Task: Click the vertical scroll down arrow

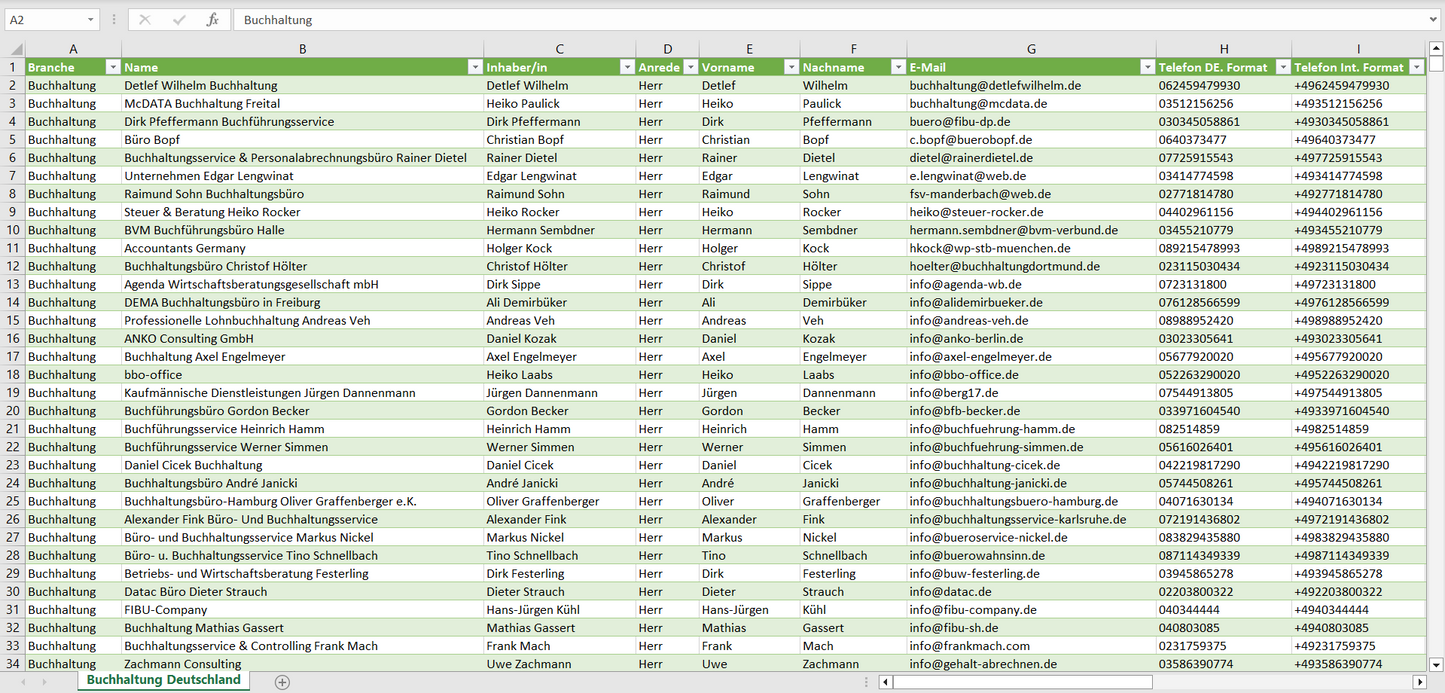Action: [1436, 663]
